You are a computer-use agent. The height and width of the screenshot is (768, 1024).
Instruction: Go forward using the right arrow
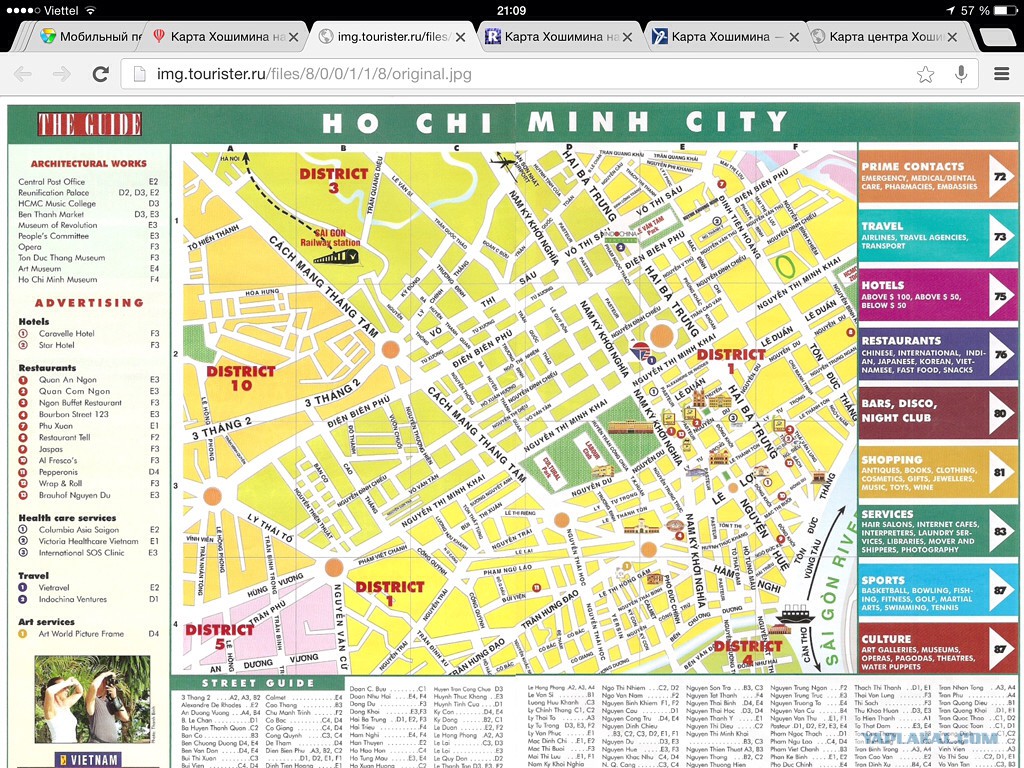tap(62, 74)
